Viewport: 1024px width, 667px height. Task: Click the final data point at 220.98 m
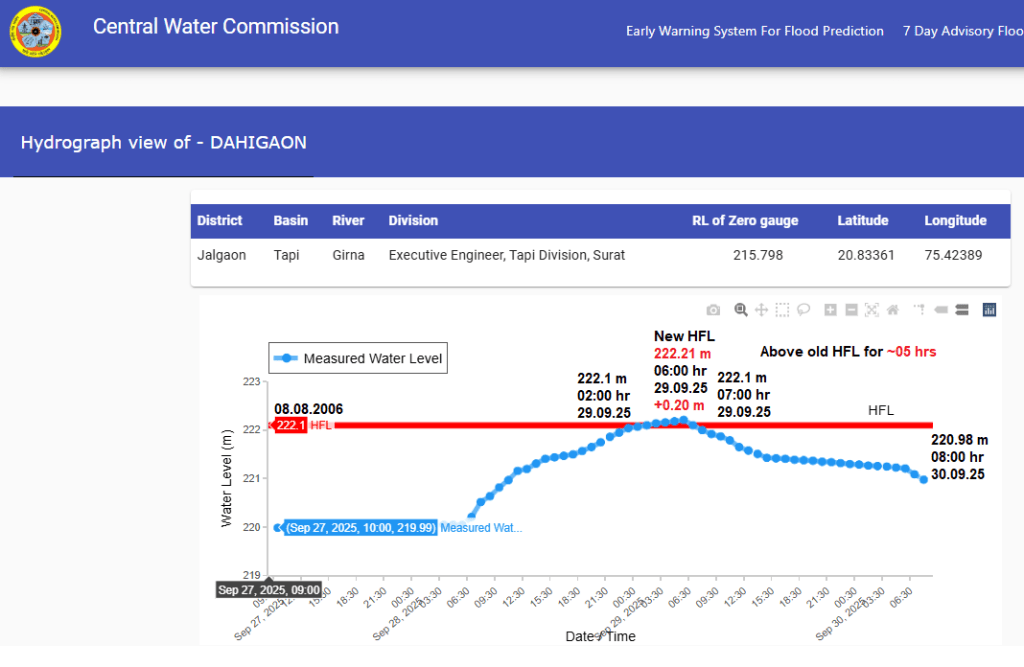coord(924,480)
